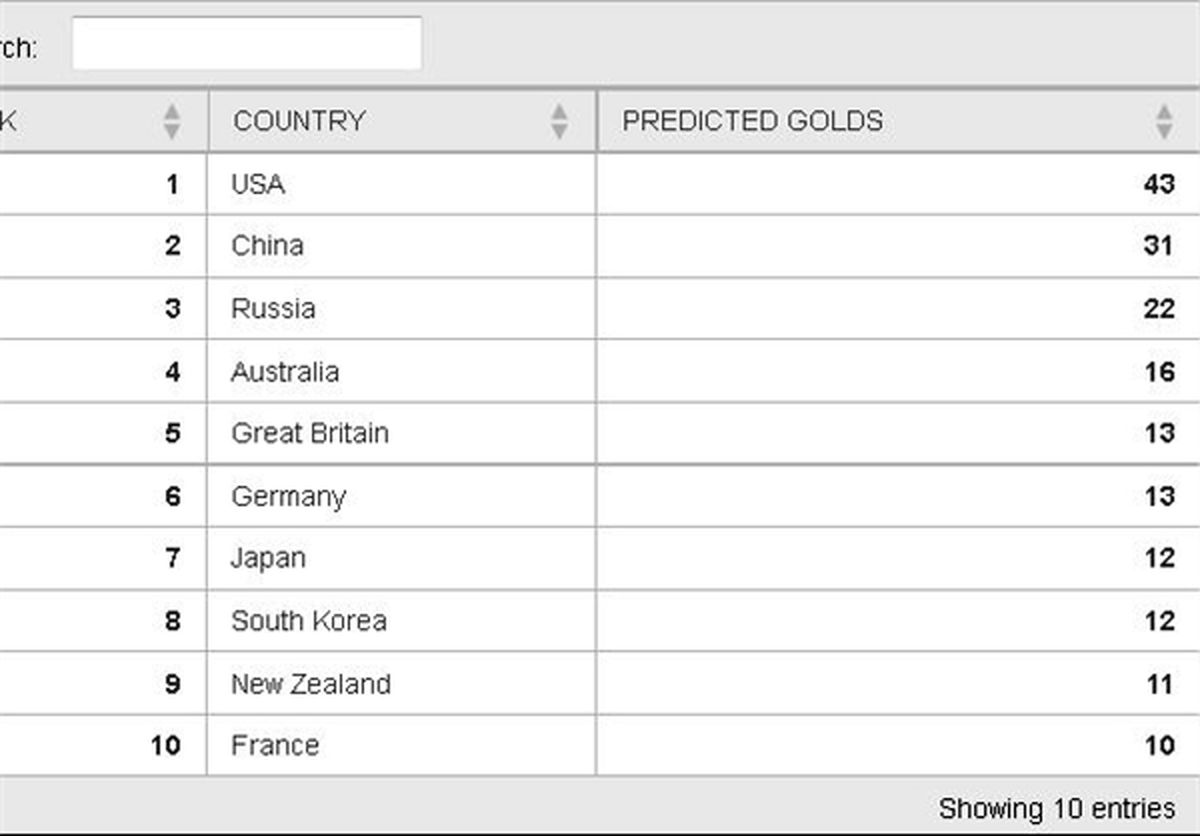Screen dimensions: 1200x836
Task: Click China's predicted golds value 31
Action: pos(1158,246)
